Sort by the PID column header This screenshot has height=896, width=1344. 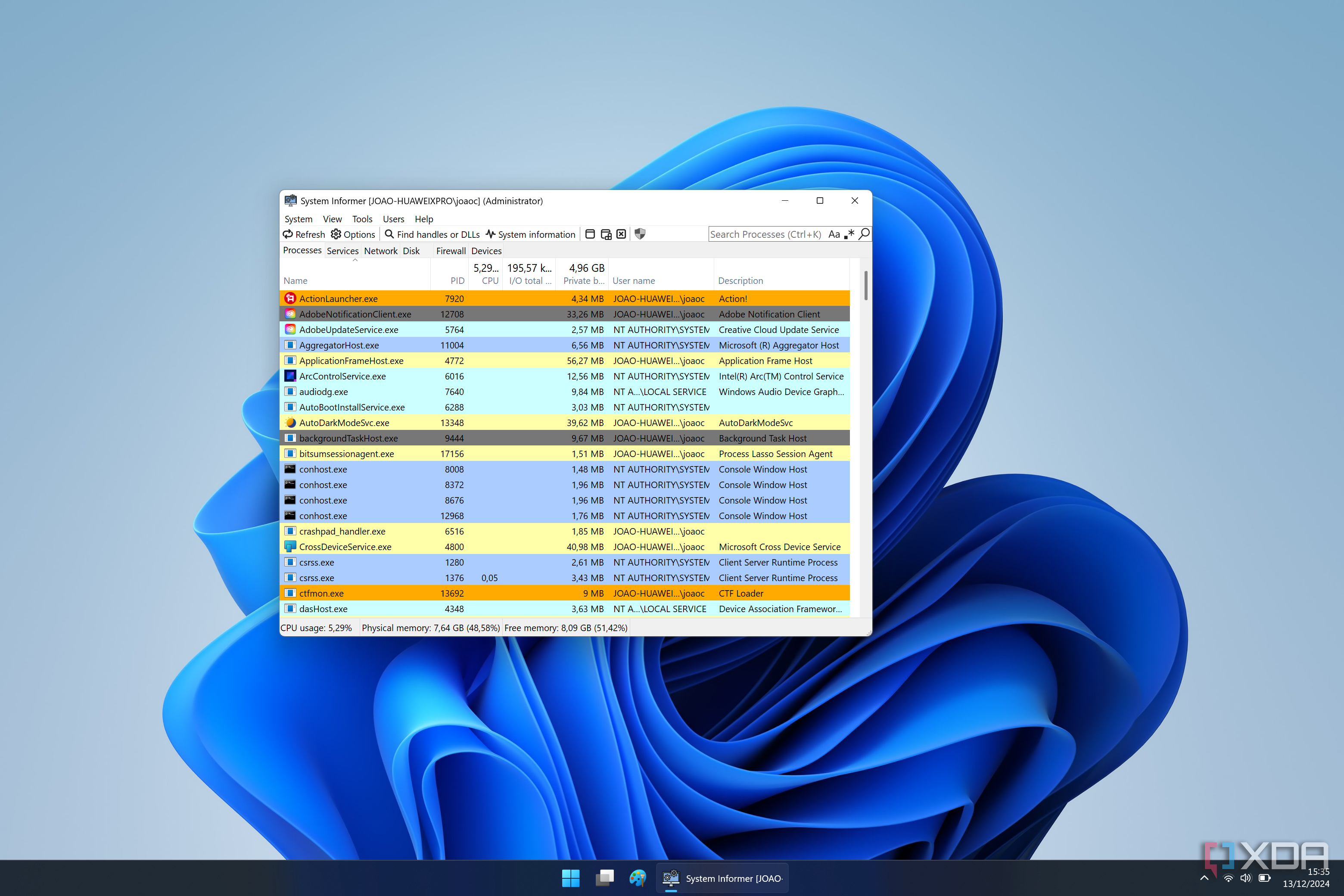[x=450, y=274]
